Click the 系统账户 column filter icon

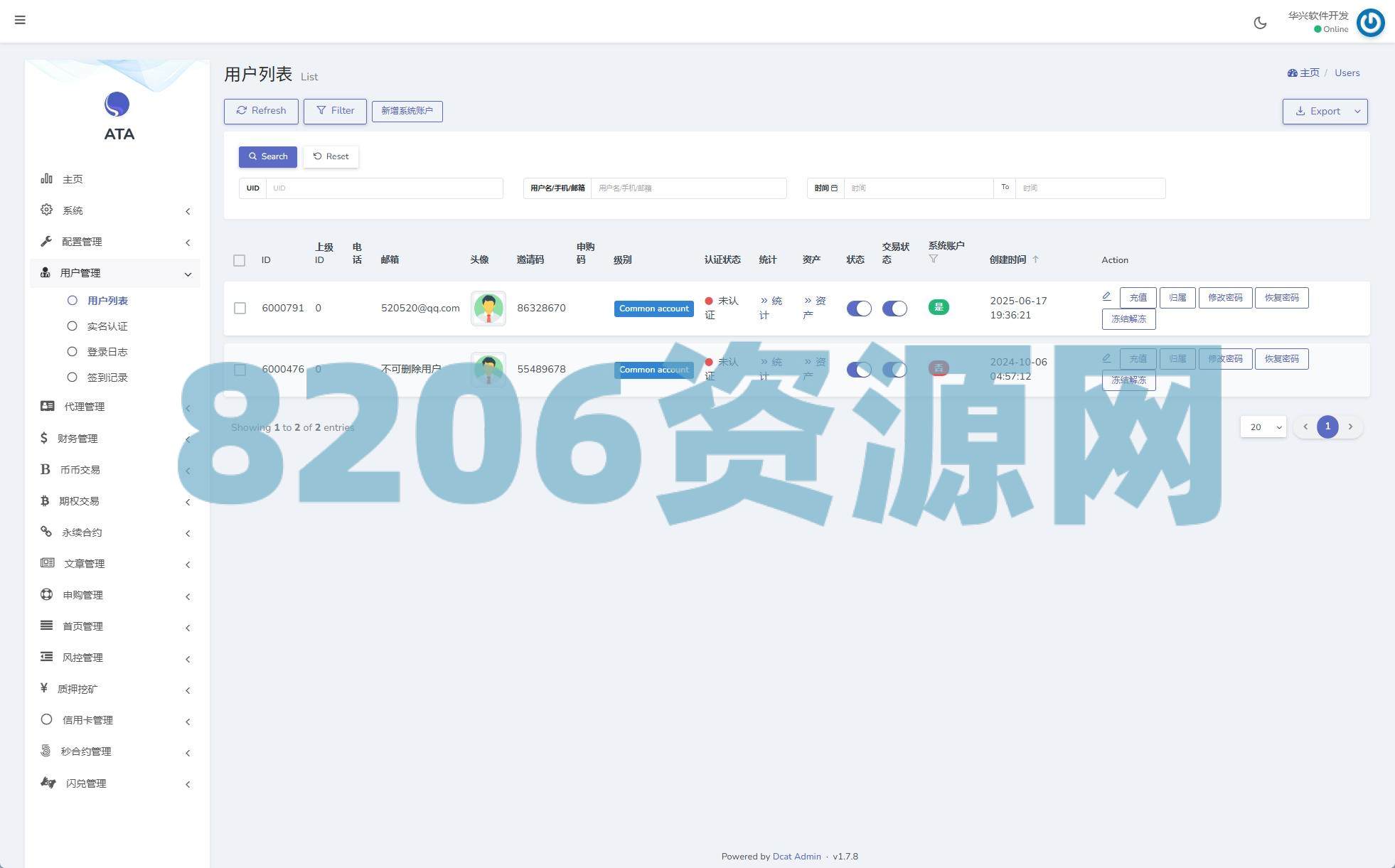tap(934, 259)
